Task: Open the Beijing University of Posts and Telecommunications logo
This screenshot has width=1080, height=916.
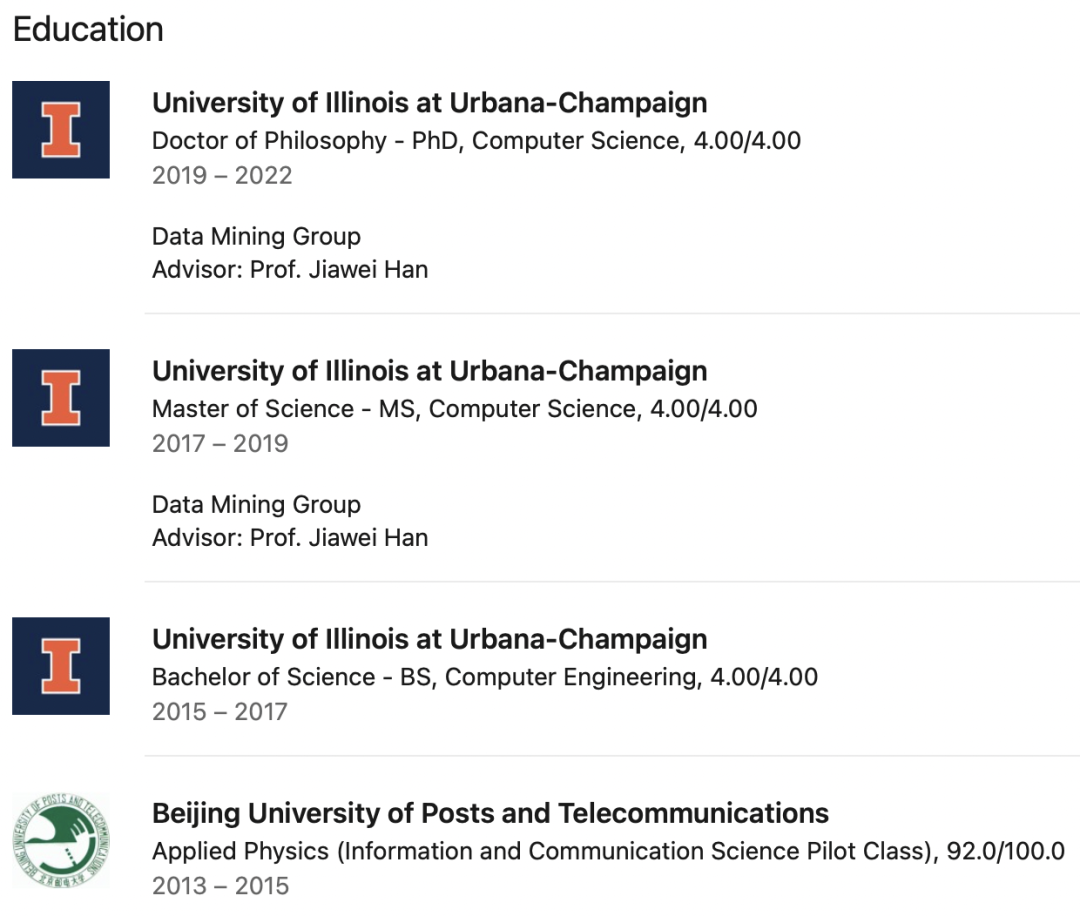Action: 61,840
